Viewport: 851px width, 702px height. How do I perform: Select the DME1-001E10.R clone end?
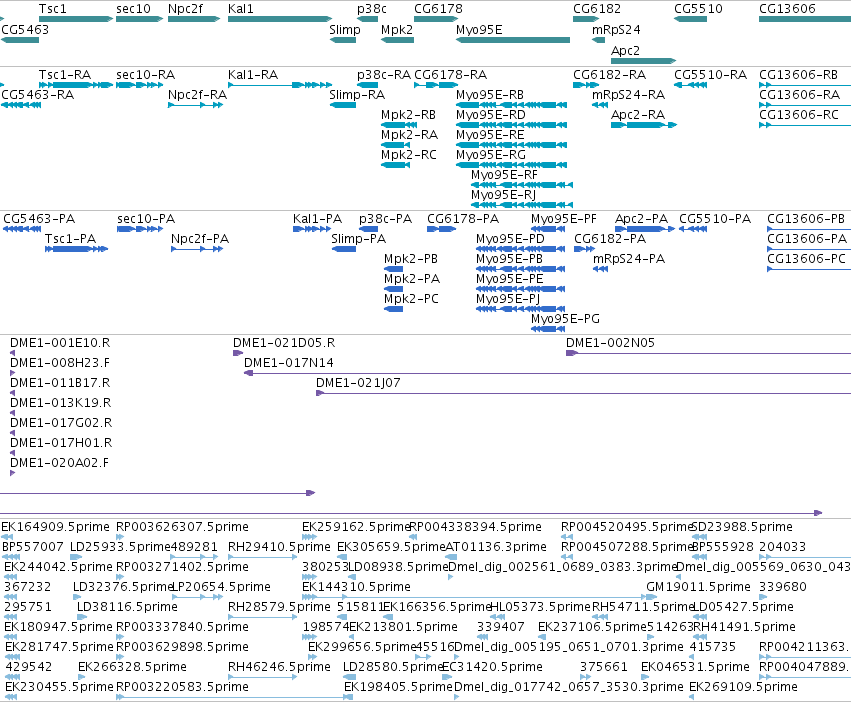click(12, 353)
